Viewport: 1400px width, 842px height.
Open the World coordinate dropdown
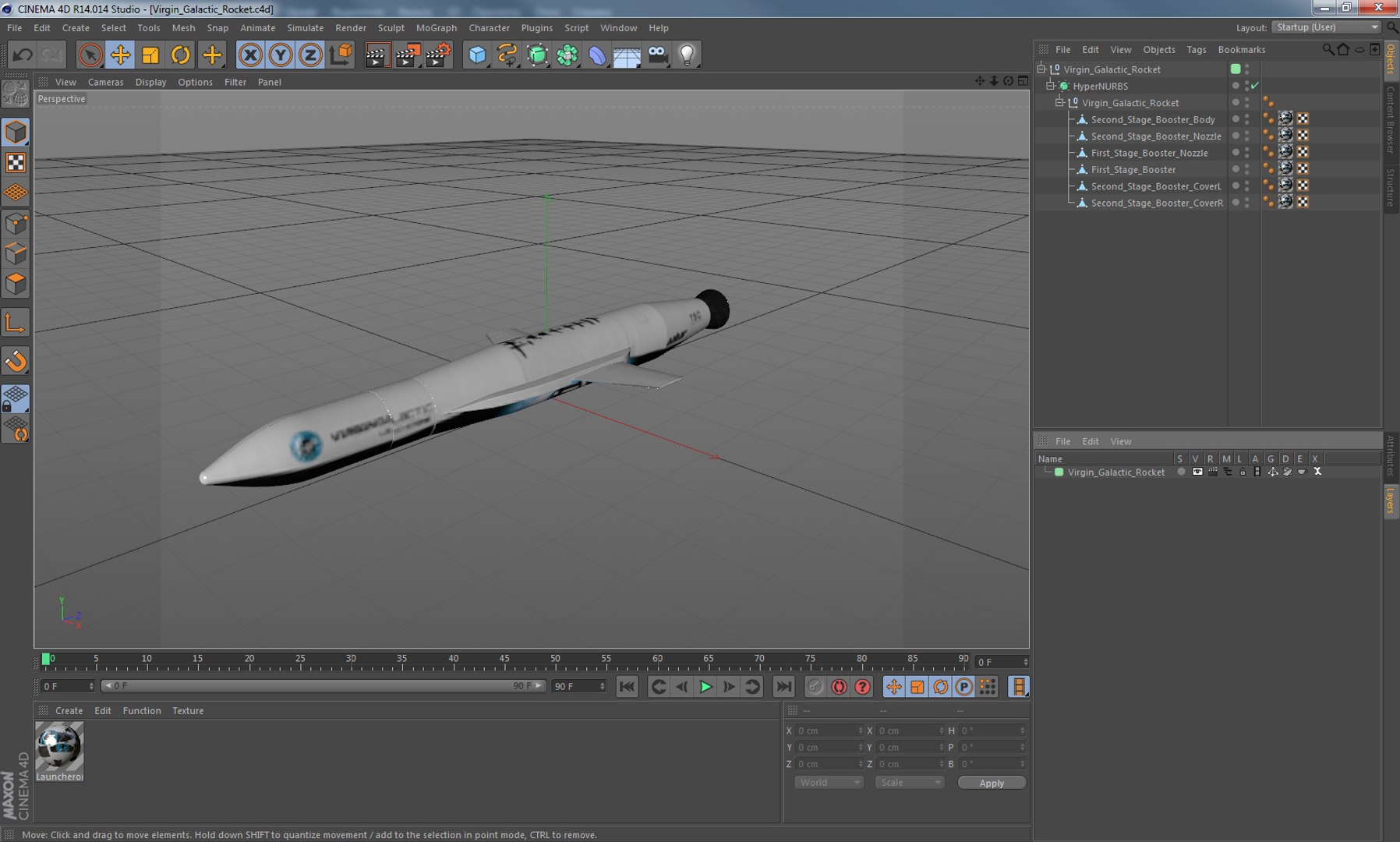[x=829, y=783]
